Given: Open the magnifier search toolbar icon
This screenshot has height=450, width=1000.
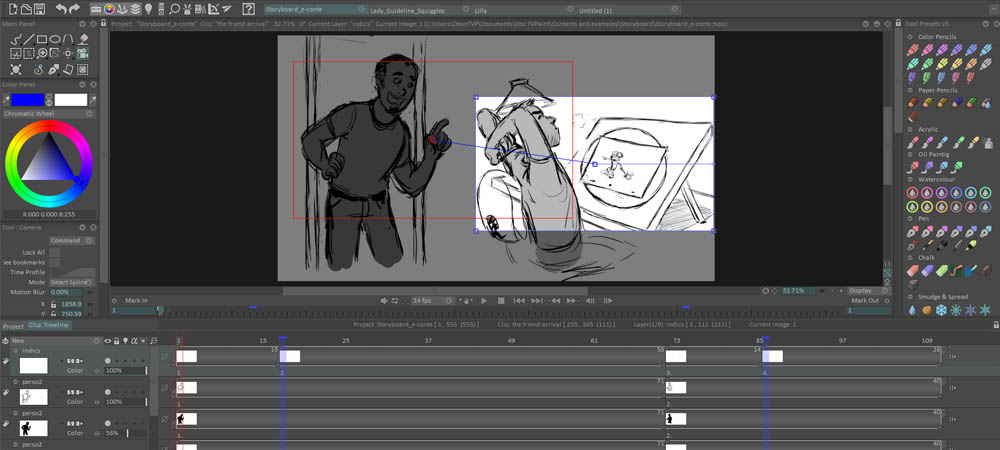Looking at the screenshot, I should pos(174,10).
